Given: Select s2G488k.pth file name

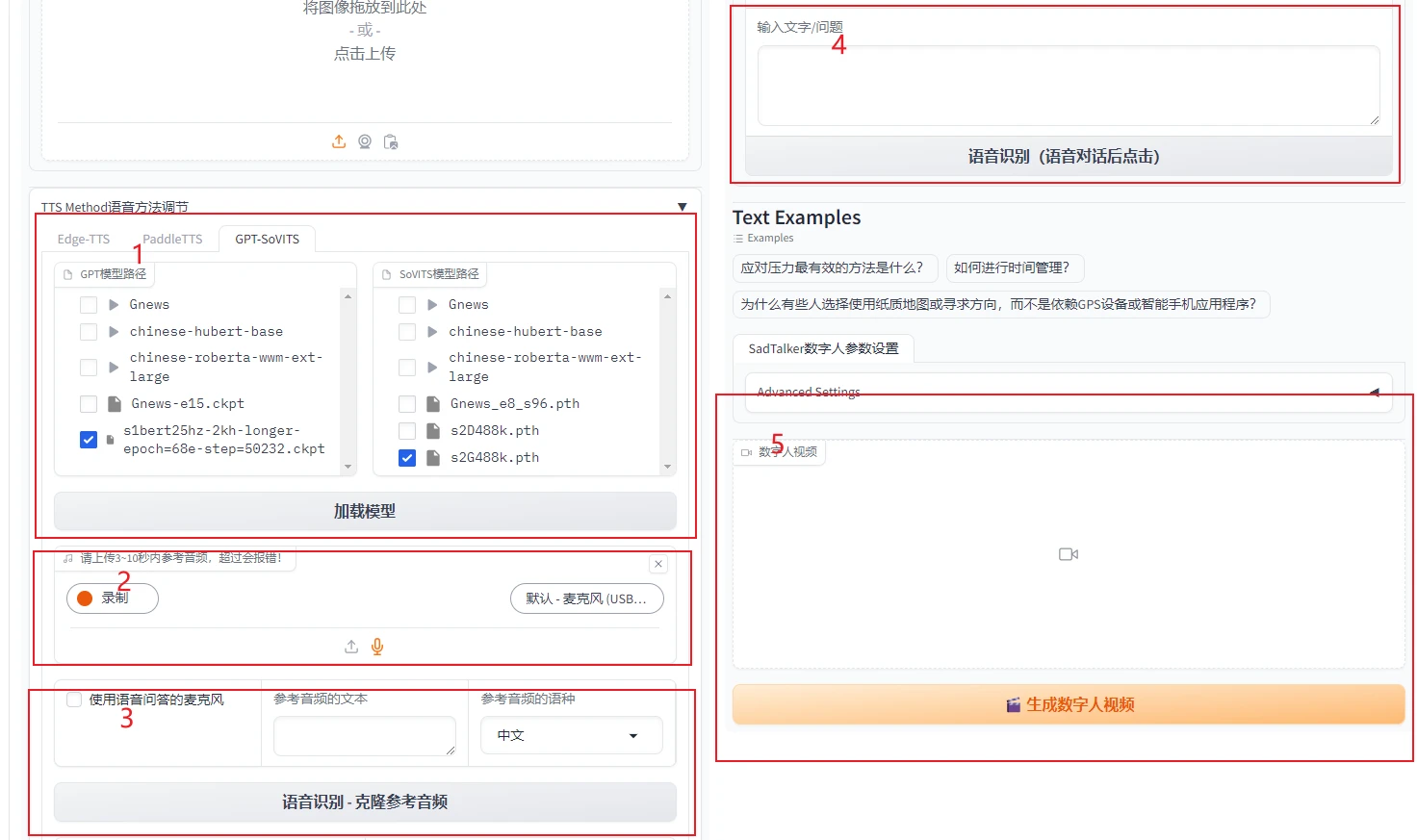Looking at the screenshot, I should click(x=495, y=458).
